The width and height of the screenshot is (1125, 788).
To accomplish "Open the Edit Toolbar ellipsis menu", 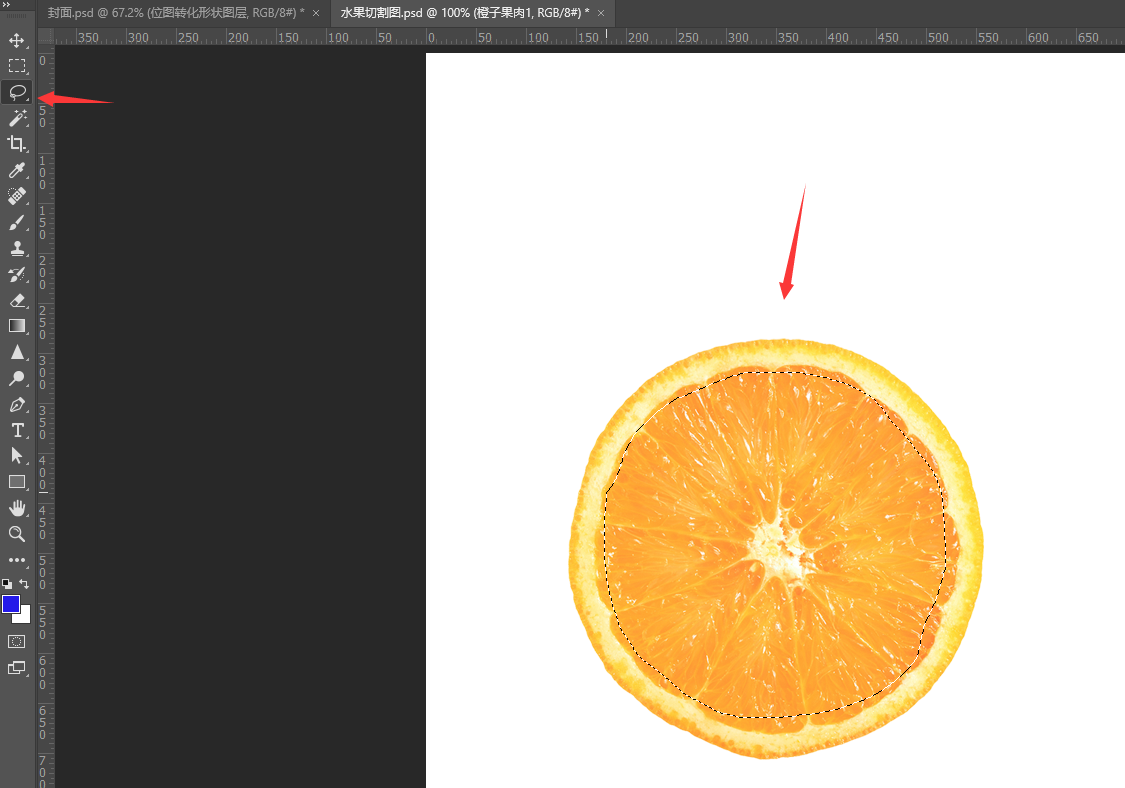I will [x=17, y=560].
